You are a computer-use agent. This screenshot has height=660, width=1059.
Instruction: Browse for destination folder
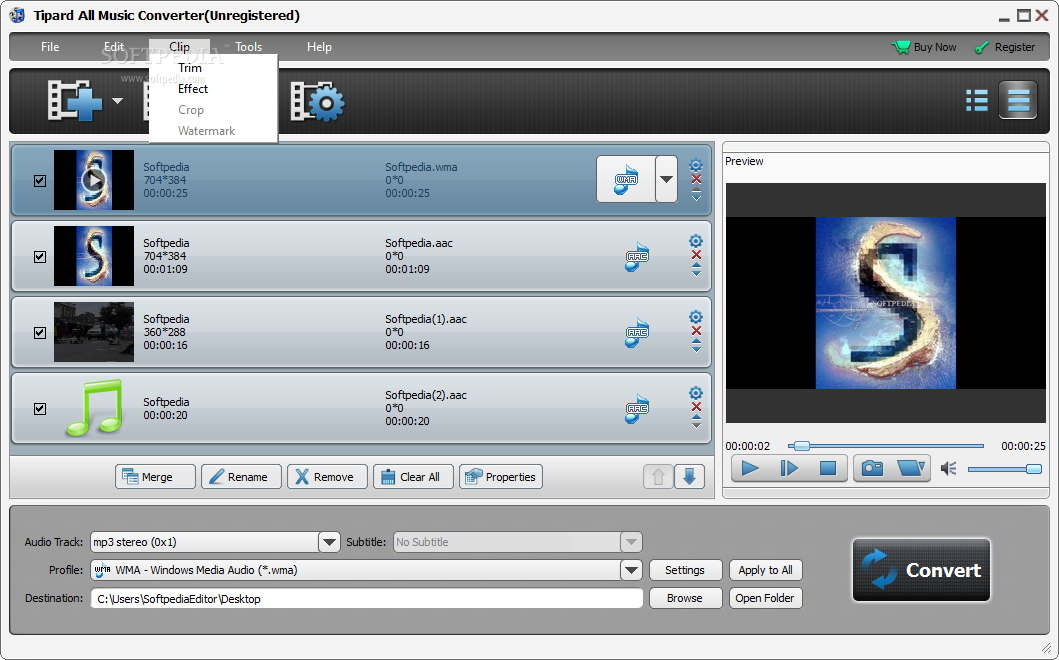(686, 599)
